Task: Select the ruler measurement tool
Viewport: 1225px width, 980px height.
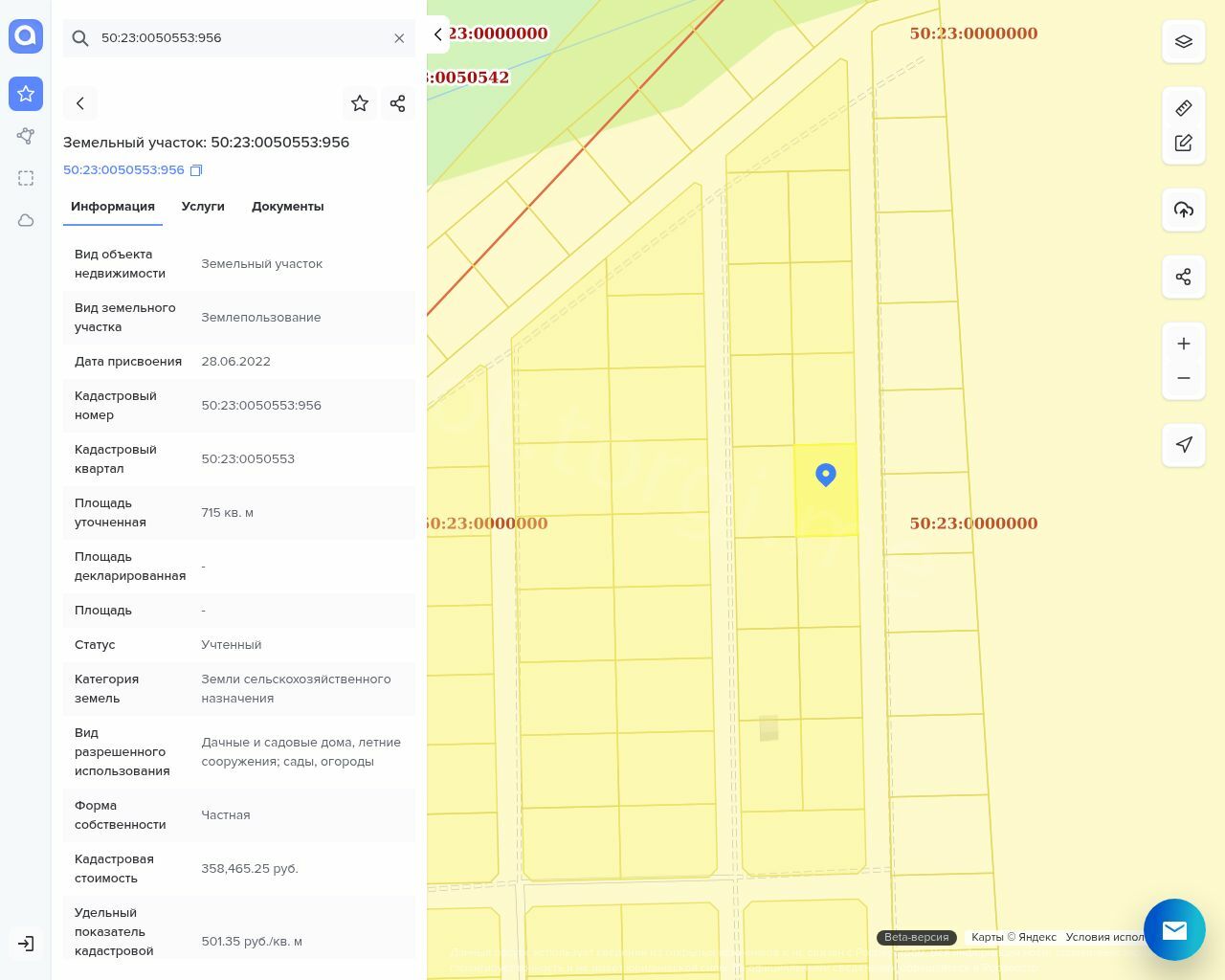Action: pyautogui.click(x=1183, y=108)
